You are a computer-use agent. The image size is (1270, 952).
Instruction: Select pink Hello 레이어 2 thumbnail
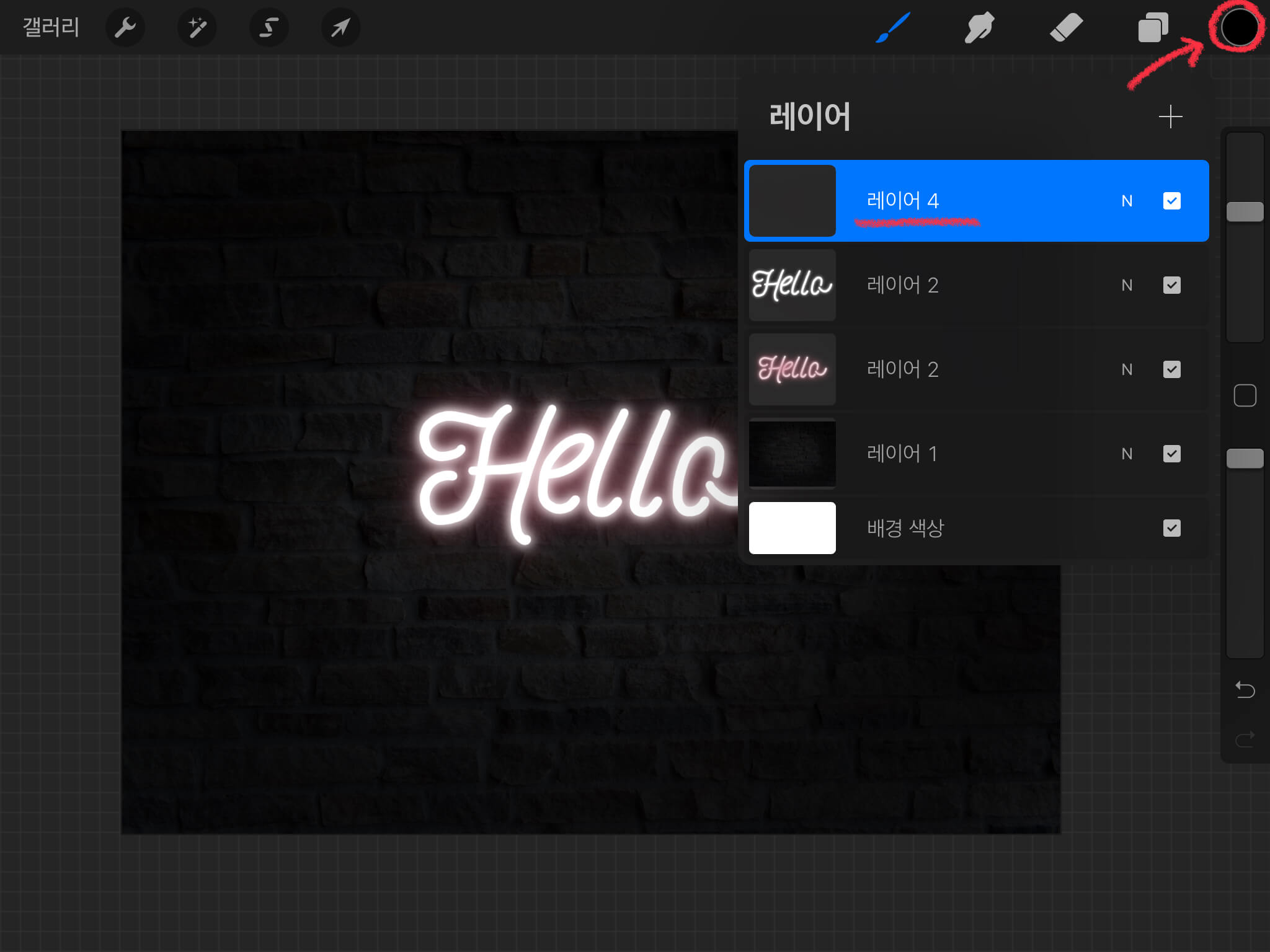[x=792, y=369]
